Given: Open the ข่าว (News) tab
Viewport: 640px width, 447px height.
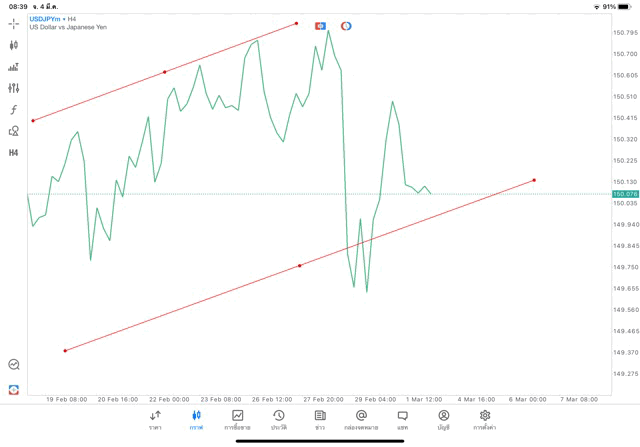Looking at the screenshot, I should (320, 419).
